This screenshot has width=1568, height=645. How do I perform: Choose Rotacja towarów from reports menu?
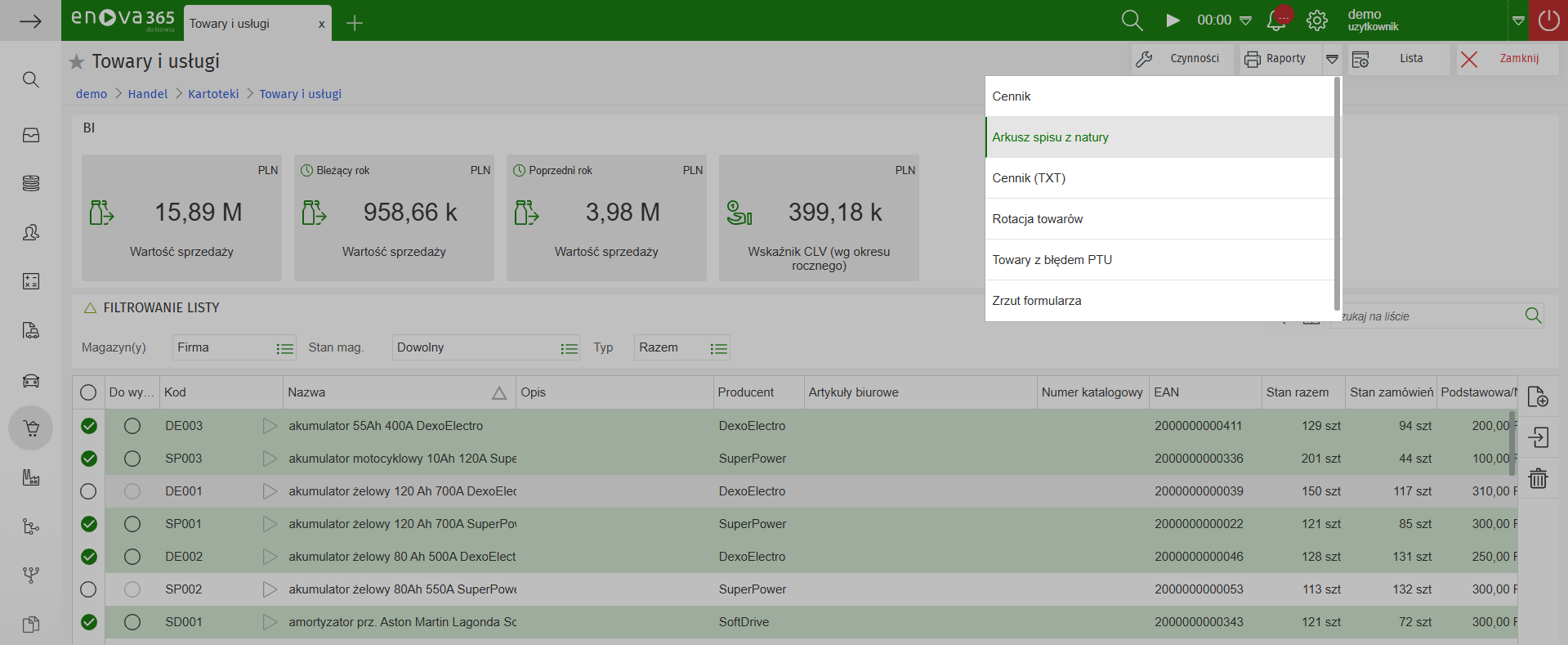[1037, 219]
